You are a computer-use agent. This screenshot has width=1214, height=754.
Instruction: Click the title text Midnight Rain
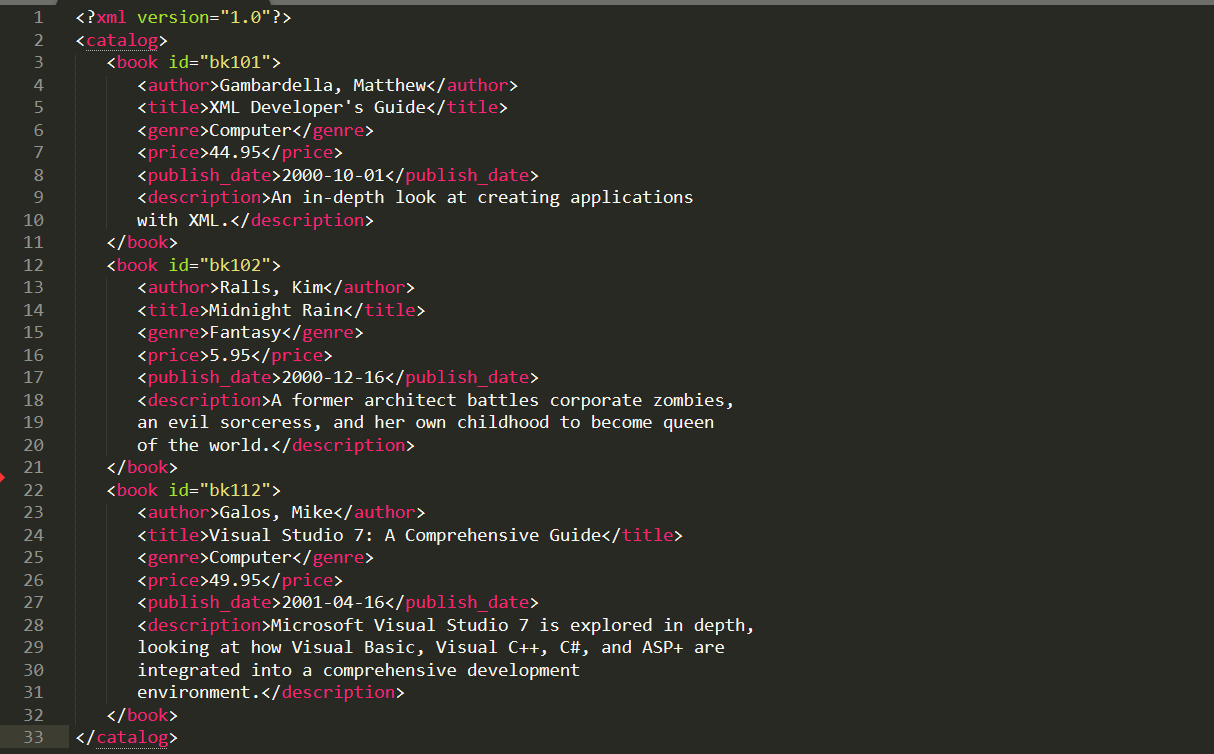click(x=281, y=310)
